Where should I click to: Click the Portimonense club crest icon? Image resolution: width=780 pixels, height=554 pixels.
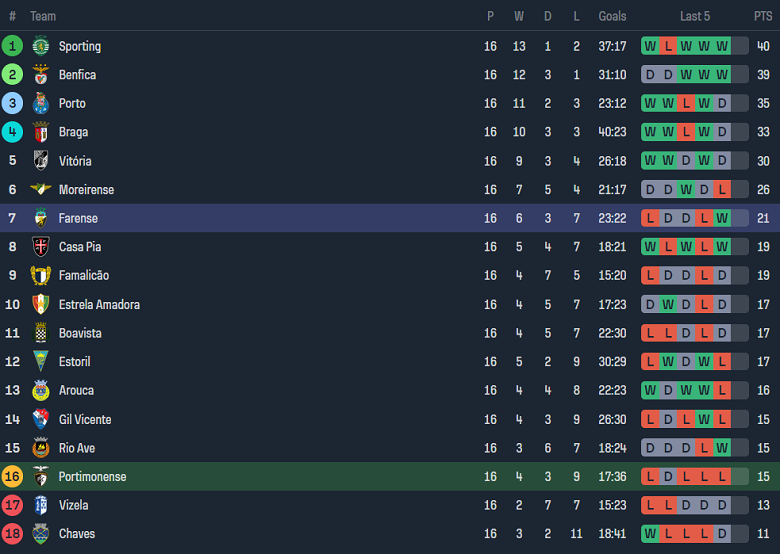click(41, 477)
